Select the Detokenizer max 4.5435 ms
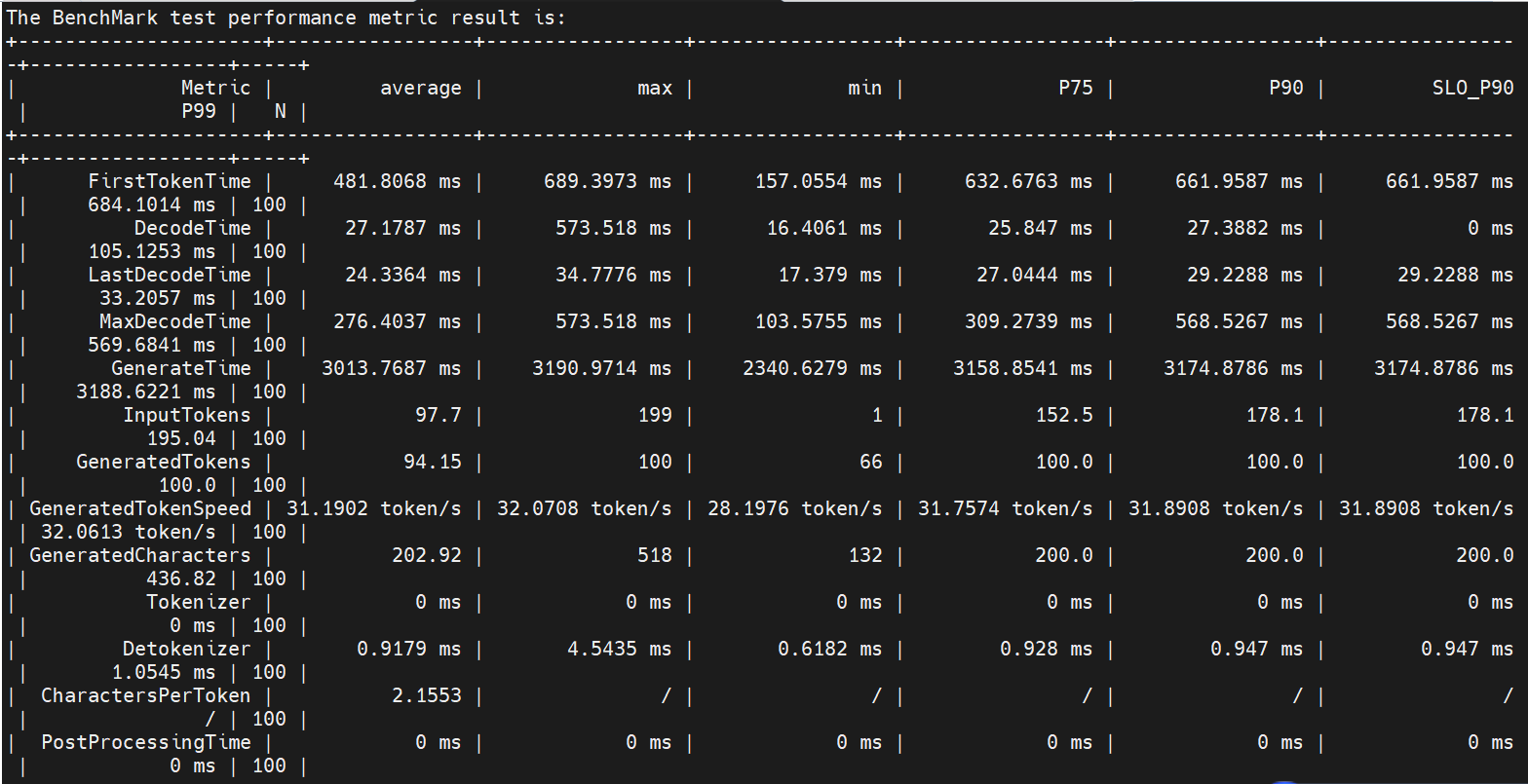 620,649
